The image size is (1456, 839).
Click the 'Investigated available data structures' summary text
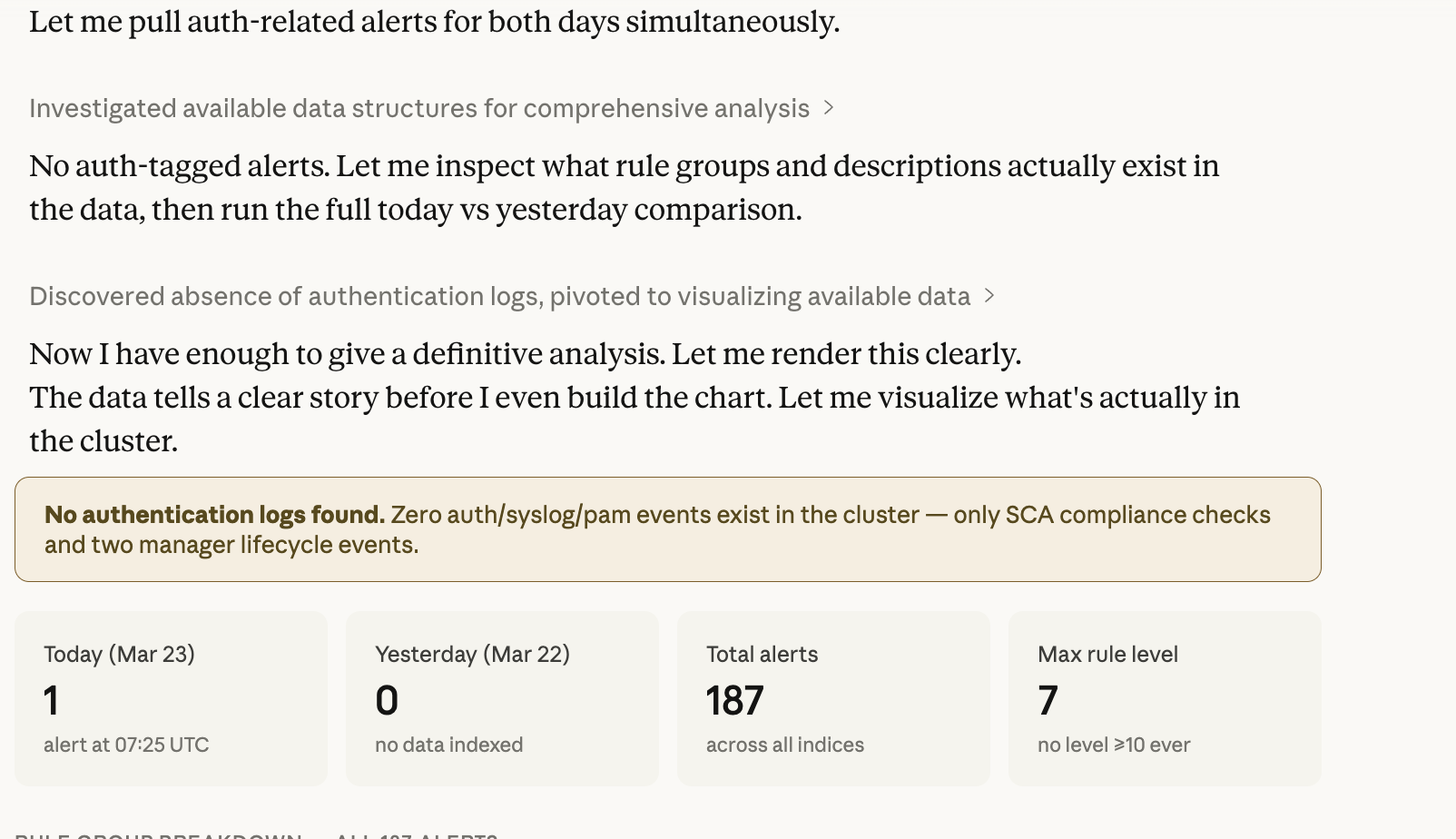click(419, 108)
